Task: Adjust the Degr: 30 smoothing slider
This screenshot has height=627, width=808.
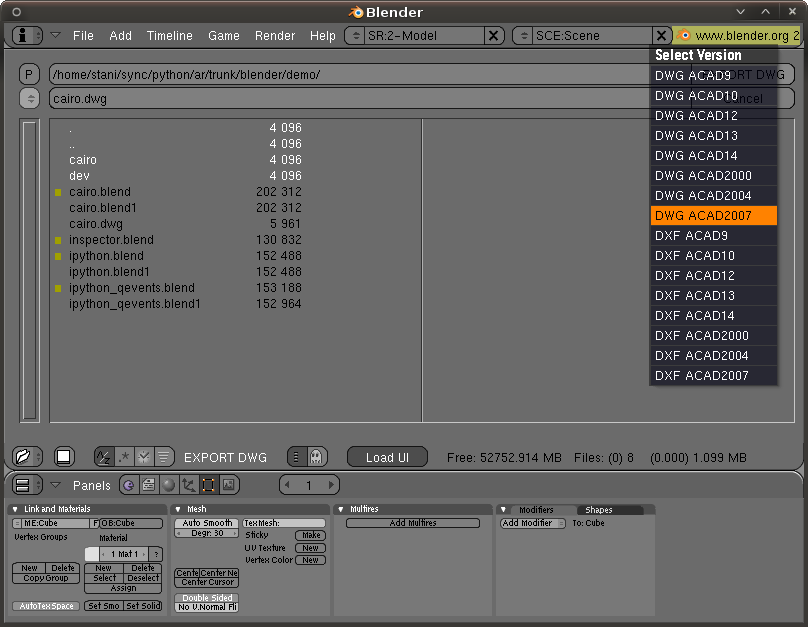Action: [x=205, y=533]
